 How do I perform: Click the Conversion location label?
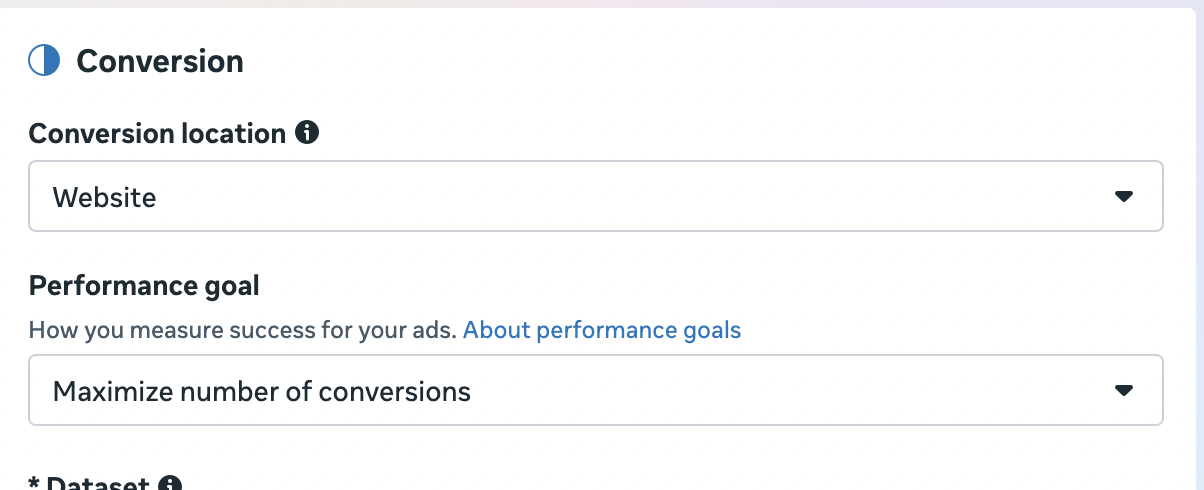click(157, 133)
